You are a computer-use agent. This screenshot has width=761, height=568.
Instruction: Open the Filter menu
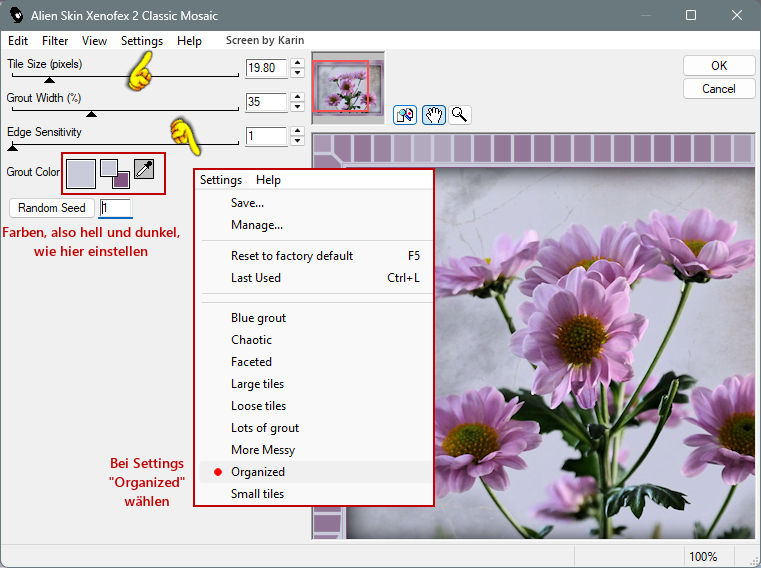(55, 41)
